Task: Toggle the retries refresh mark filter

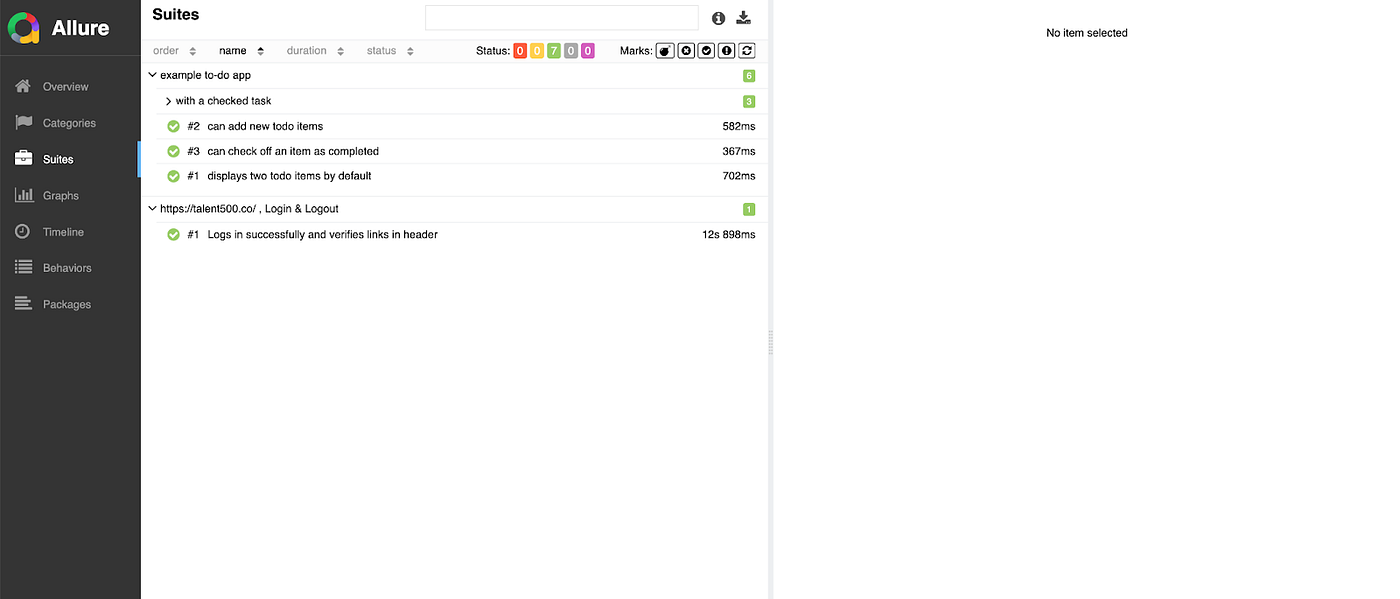Action: tap(747, 51)
